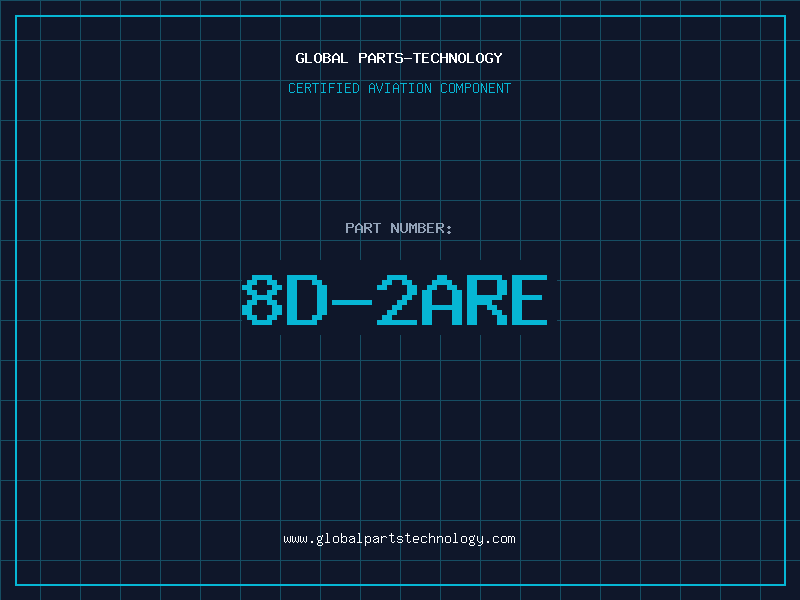Viewport: 800px width, 600px height.
Task: Select the full part number 8D-2ARE
Action: click(395, 300)
